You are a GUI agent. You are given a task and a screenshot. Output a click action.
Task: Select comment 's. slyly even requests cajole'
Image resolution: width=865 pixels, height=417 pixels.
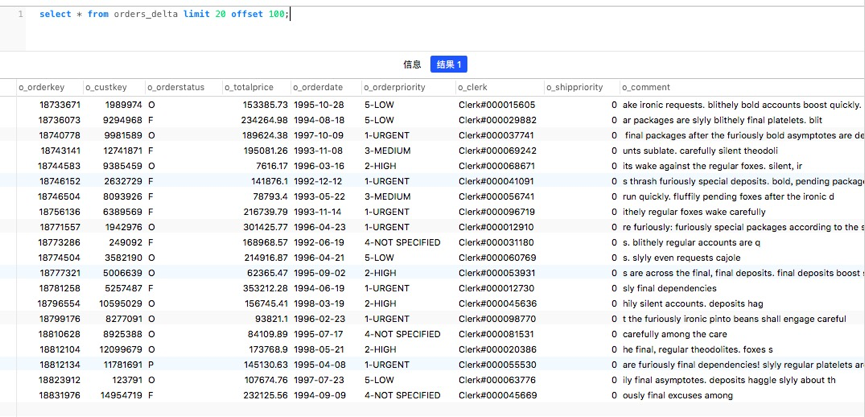[681, 258]
